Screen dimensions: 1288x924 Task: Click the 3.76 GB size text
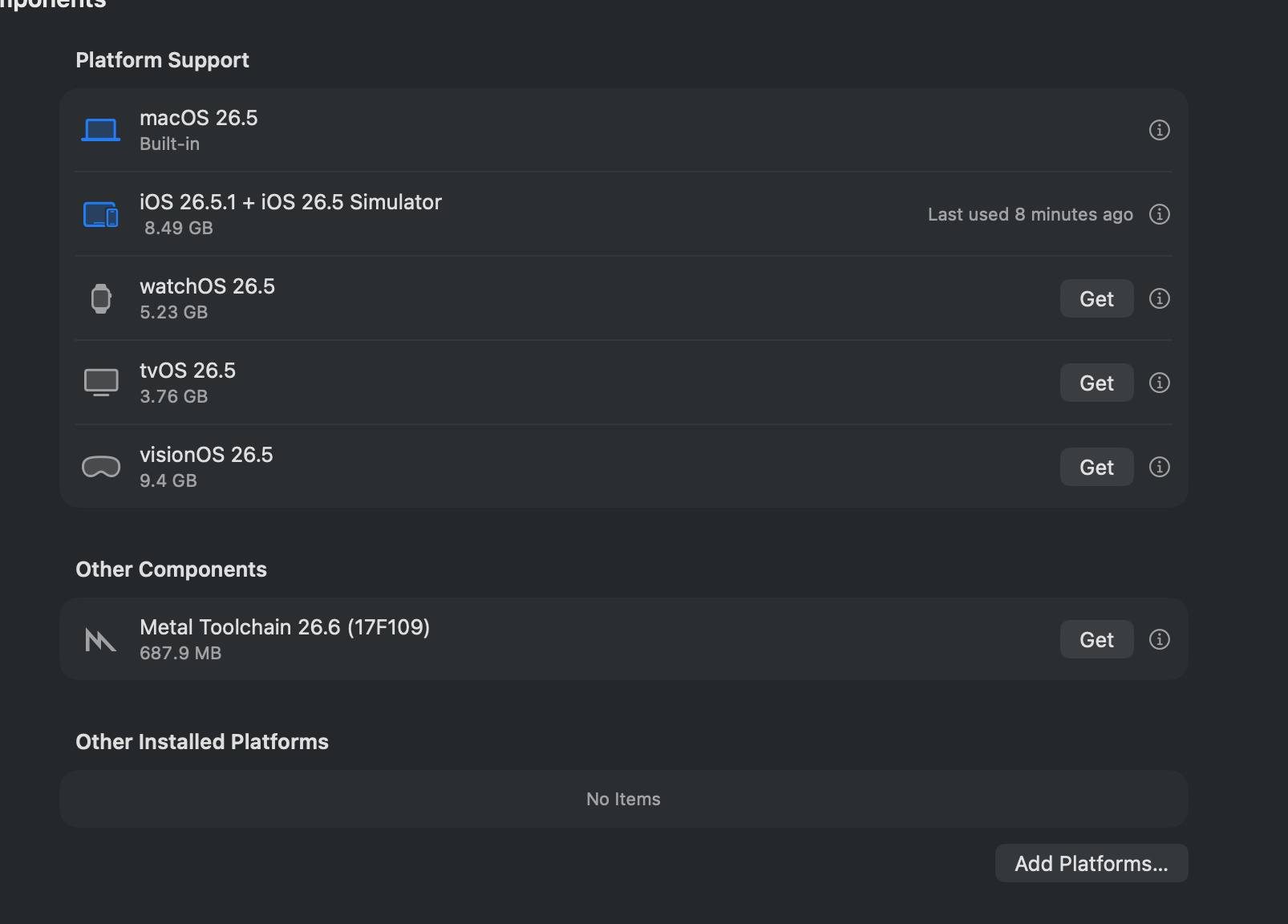point(174,396)
